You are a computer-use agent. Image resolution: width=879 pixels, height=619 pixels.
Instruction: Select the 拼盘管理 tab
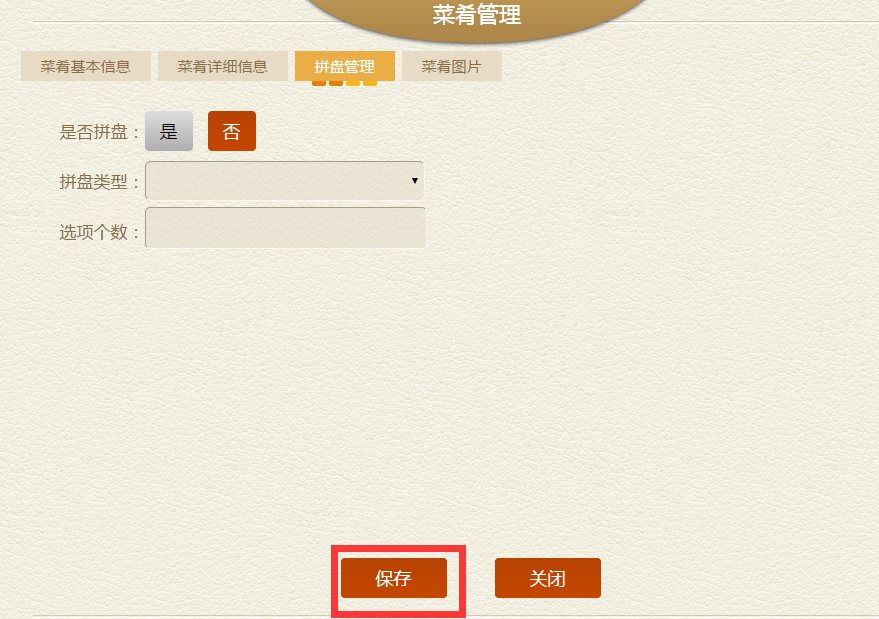[345, 66]
